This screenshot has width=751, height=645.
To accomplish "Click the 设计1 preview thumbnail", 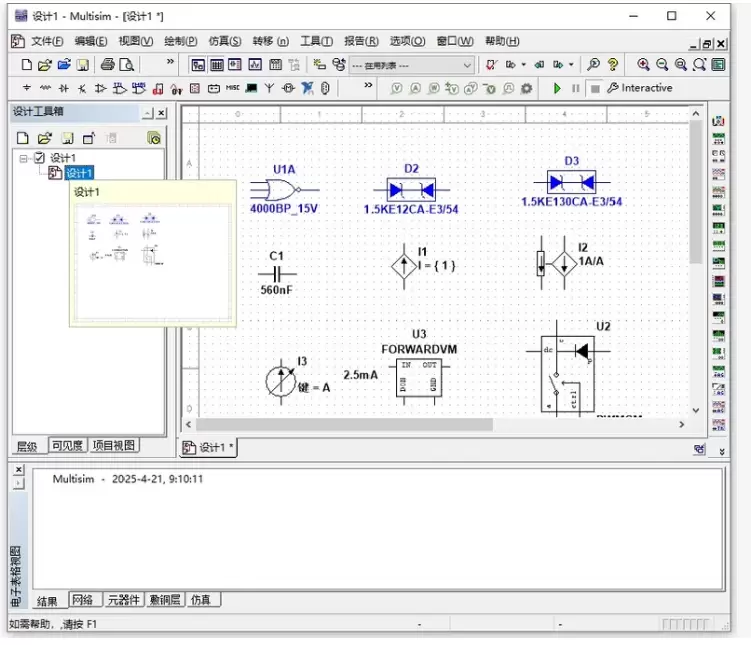I will tap(153, 262).
